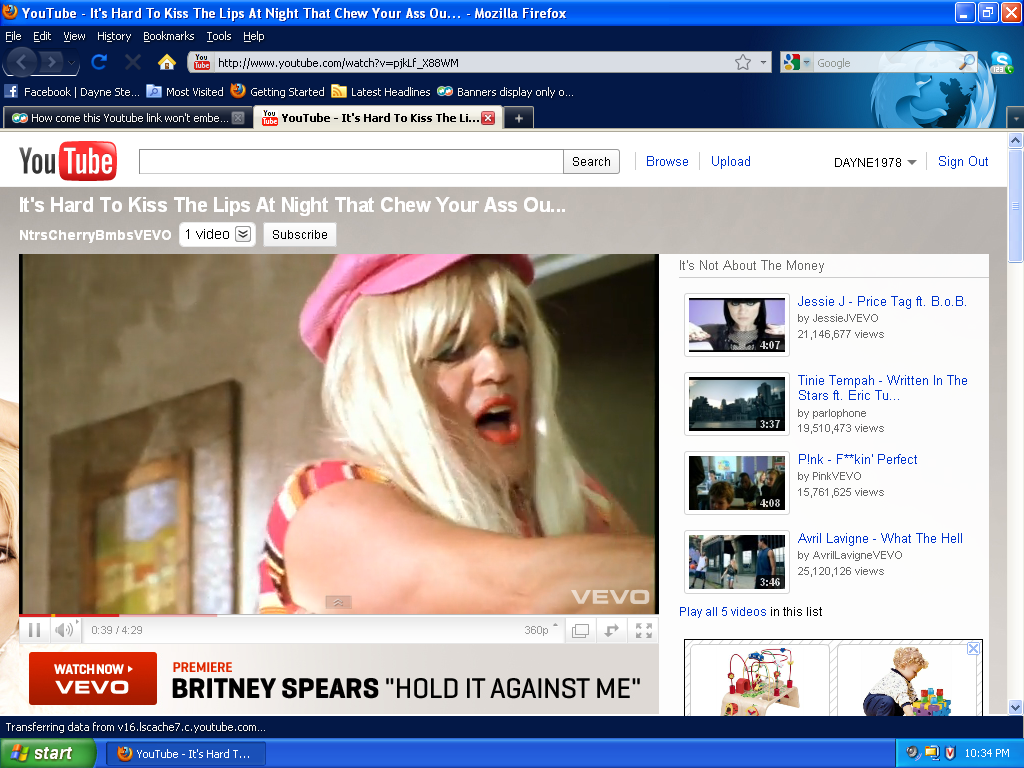Open a new tab with plus button

click(518, 118)
